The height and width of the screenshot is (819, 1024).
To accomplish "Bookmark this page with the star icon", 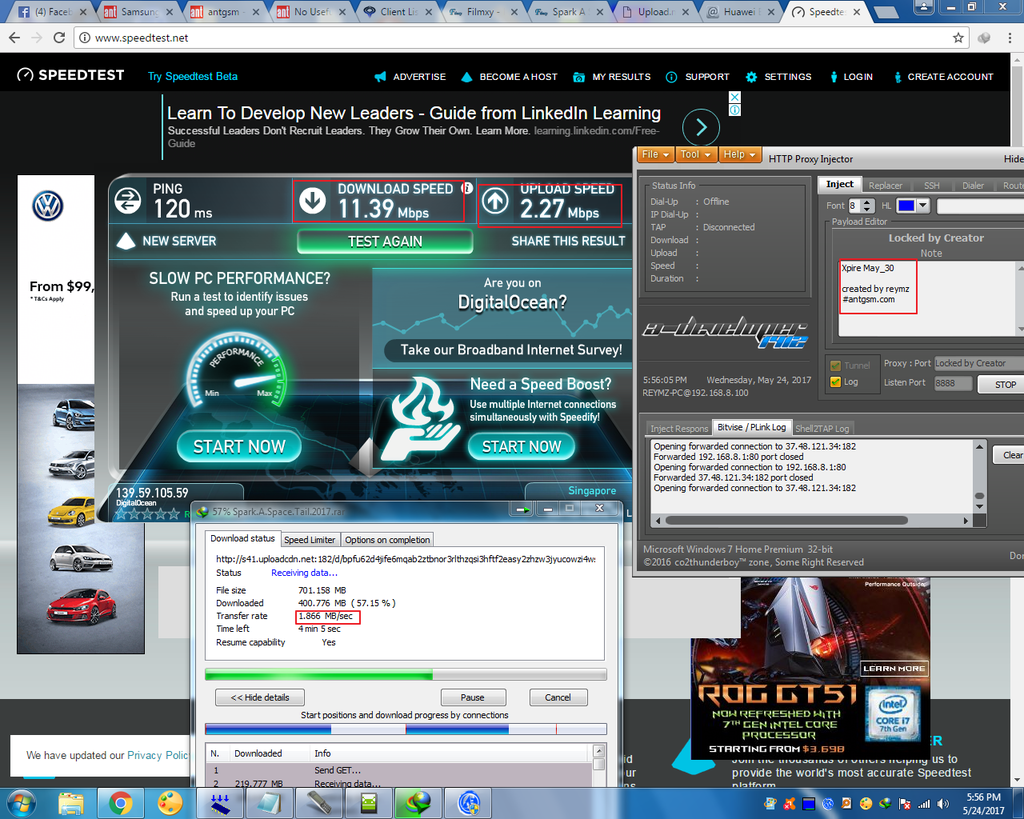I will pyautogui.click(x=958, y=38).
